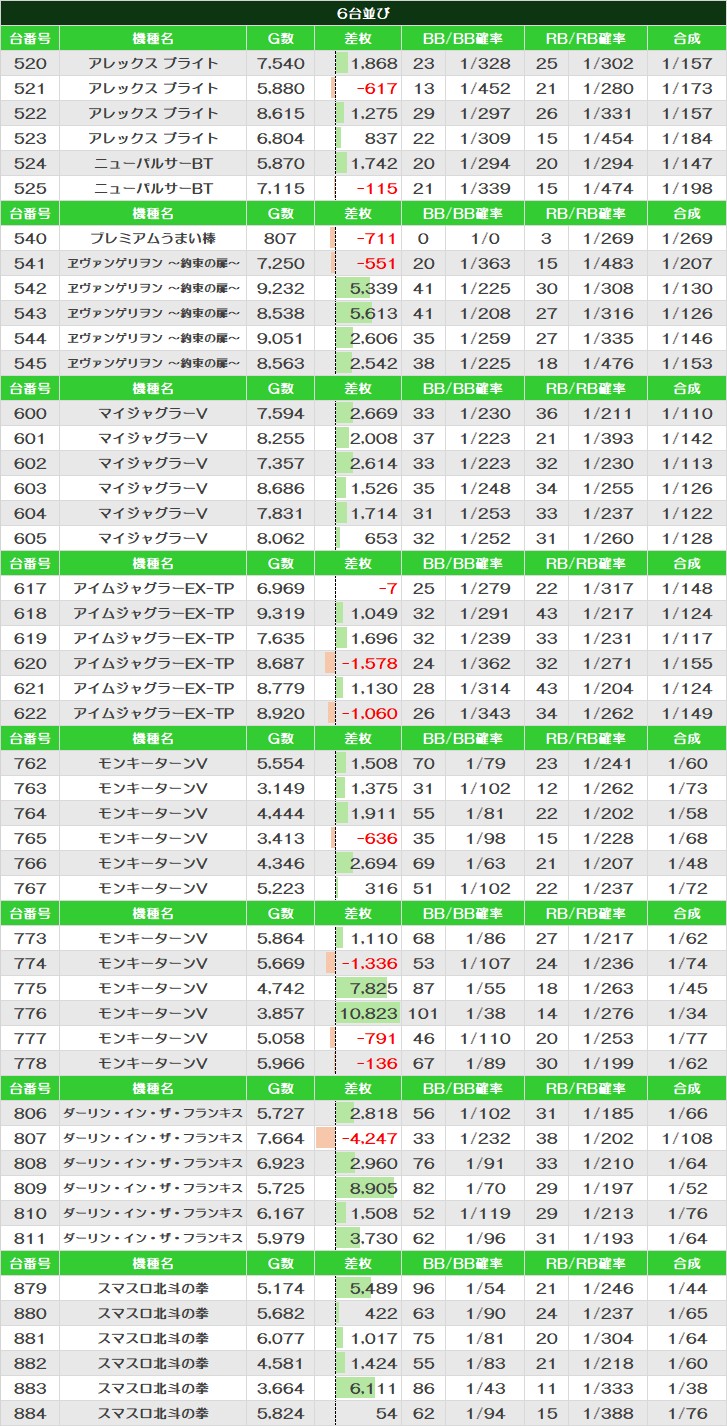This screenshot has width=727, height=1426.
Task: Select RB rate 1/476 in row 545
Action: pyautogui.click(x=608, y=363)
